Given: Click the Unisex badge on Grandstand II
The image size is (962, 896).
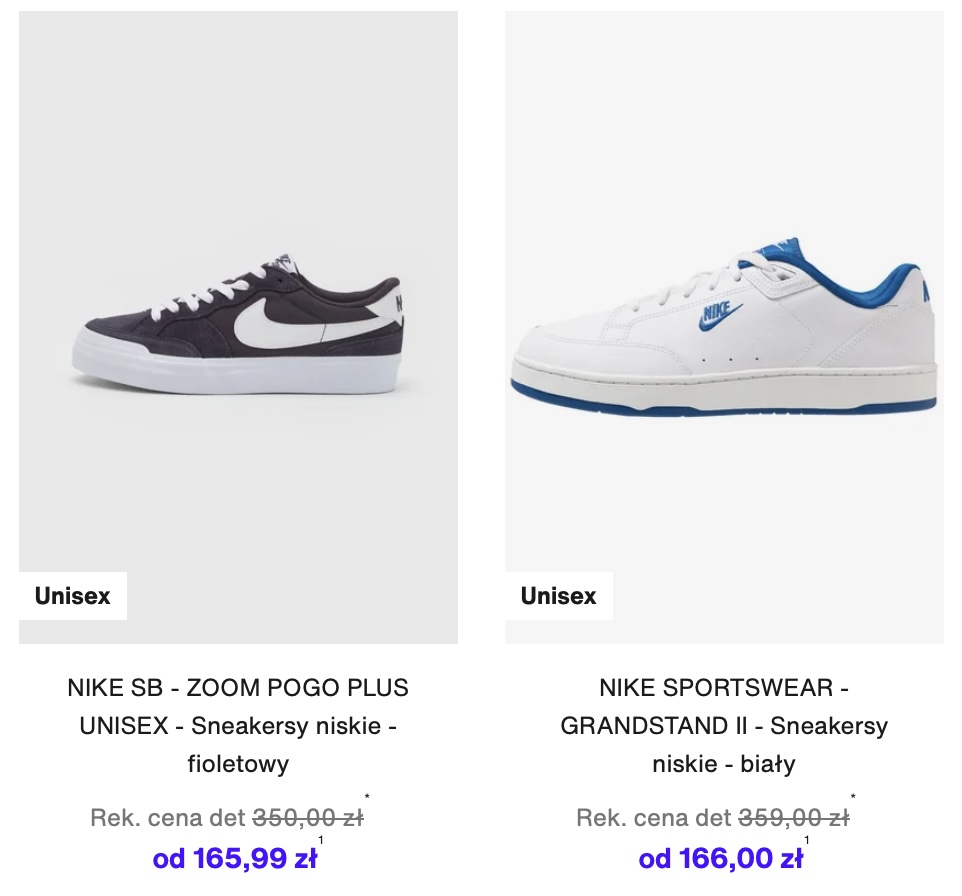Looking at the screenshot, I should tap(558, 596).
